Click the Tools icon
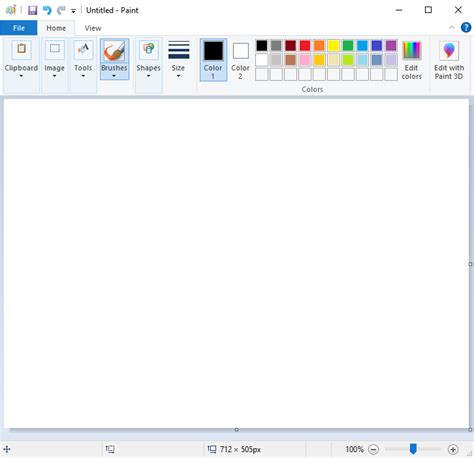The image size is (474, 458). 83,49
